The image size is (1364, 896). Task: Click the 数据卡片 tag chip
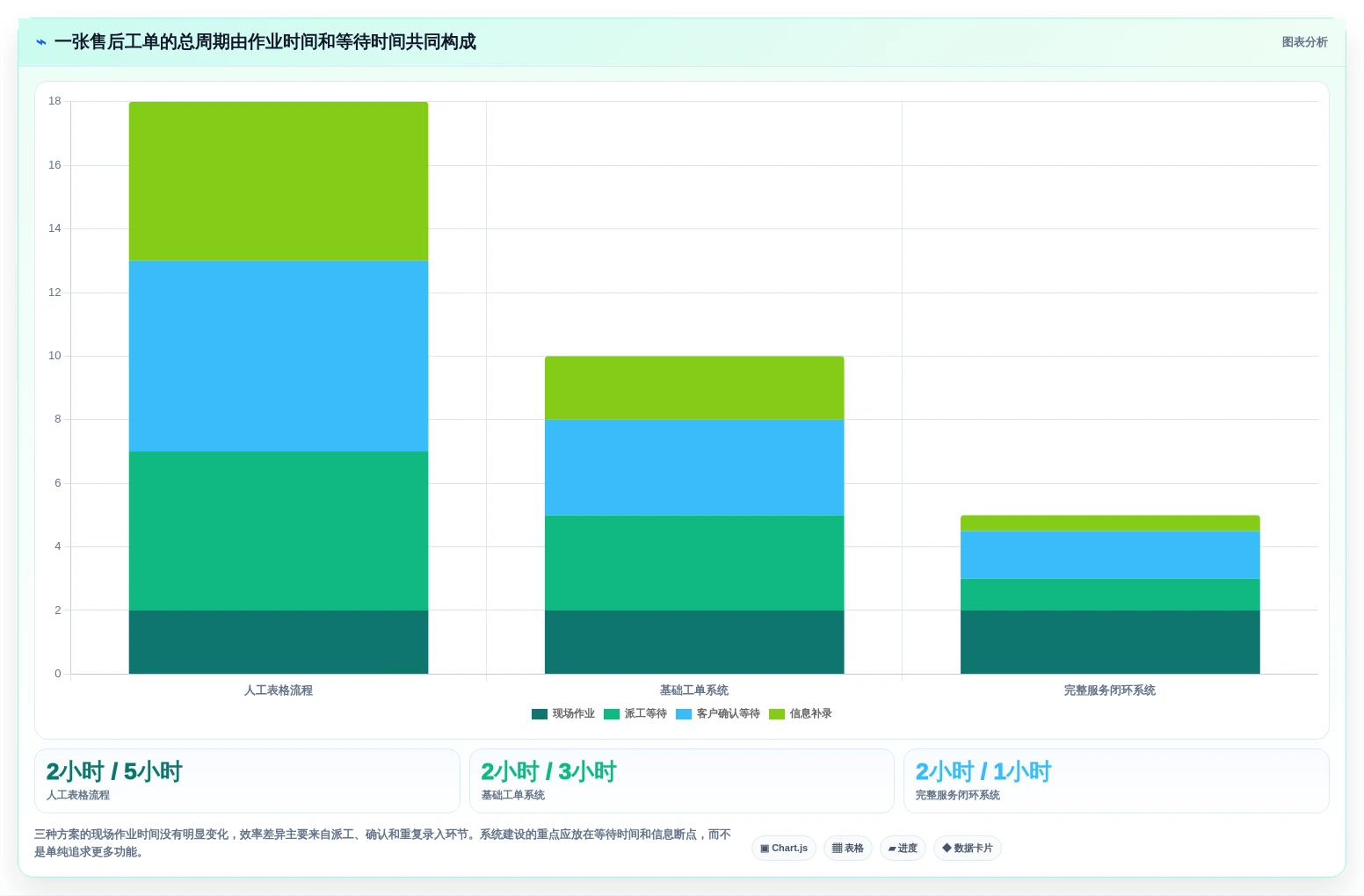(968, 848)
